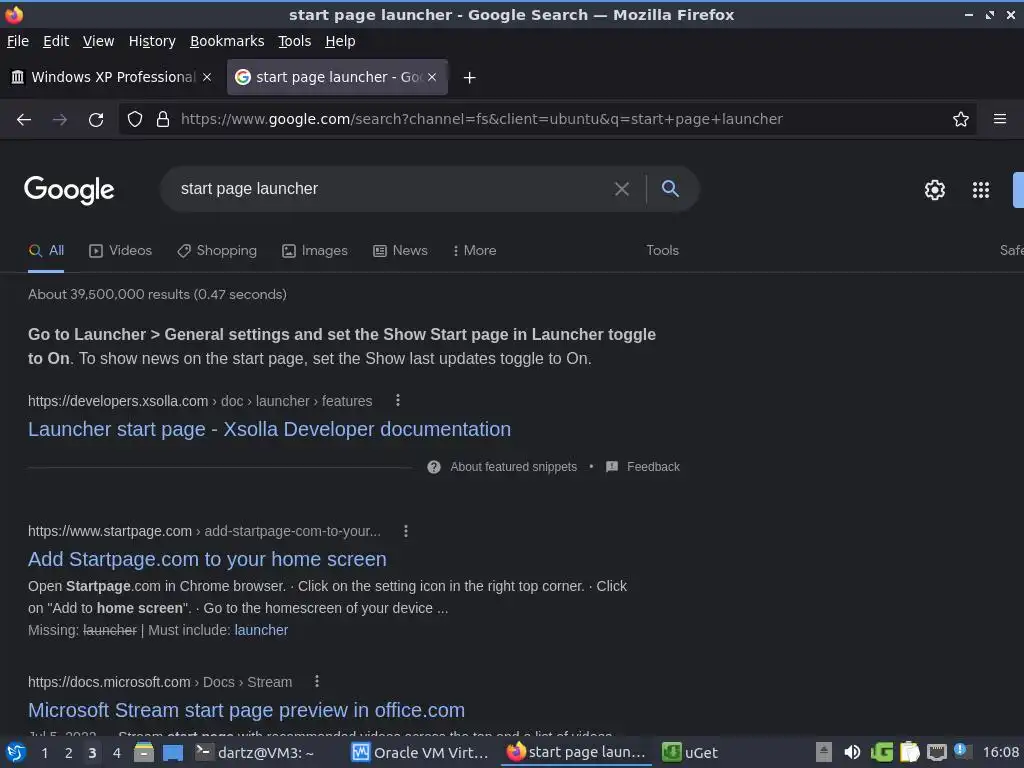1024x768 pixels.
Task: Click the green uGet tray icon
Action: click(881, 753)
